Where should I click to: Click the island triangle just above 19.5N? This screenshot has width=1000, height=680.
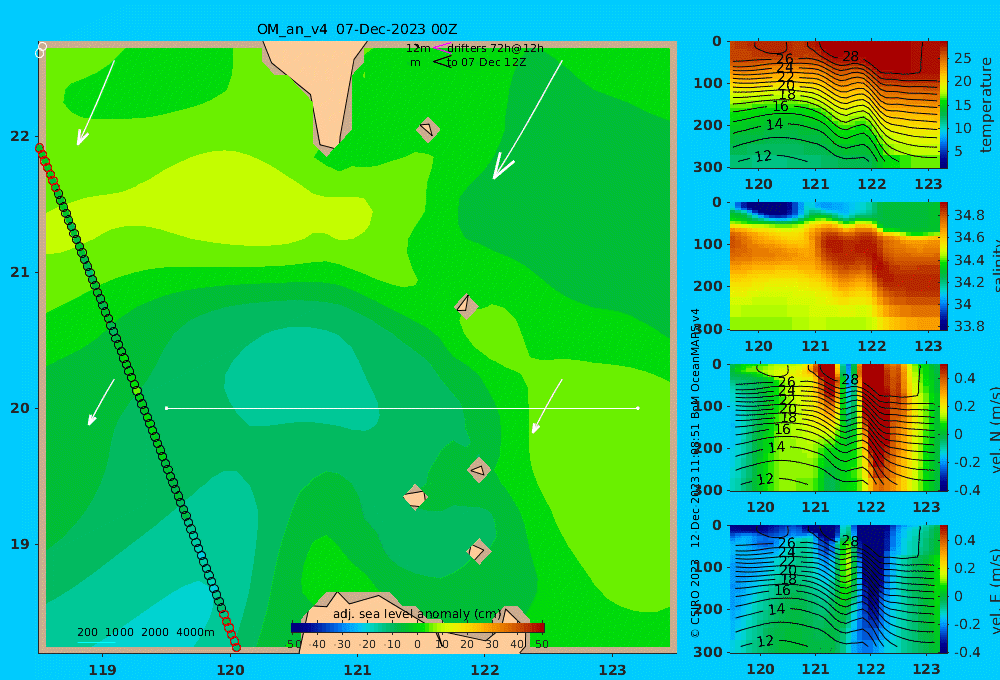point(479,470)
